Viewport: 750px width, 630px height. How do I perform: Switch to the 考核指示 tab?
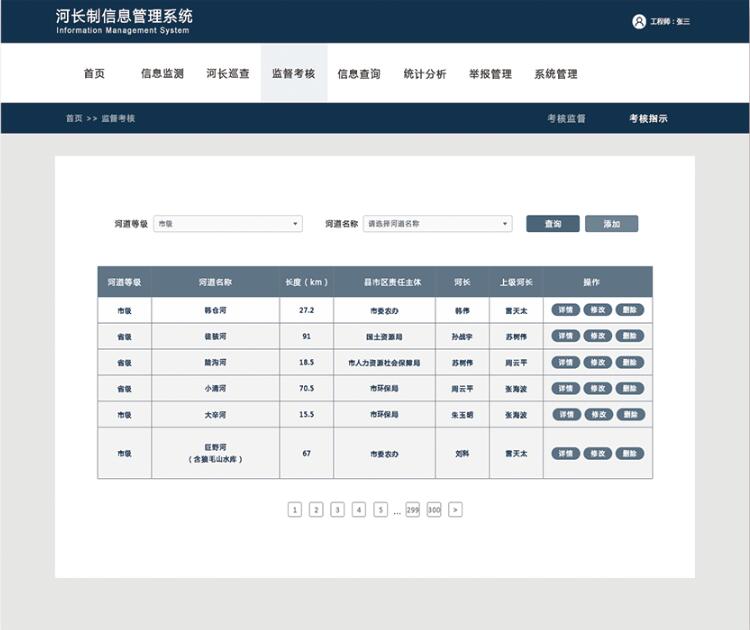pos(648,118)
